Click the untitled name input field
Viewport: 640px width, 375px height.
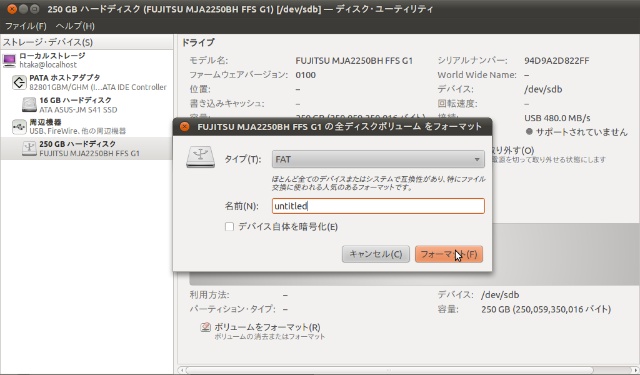tap(378, 206)
